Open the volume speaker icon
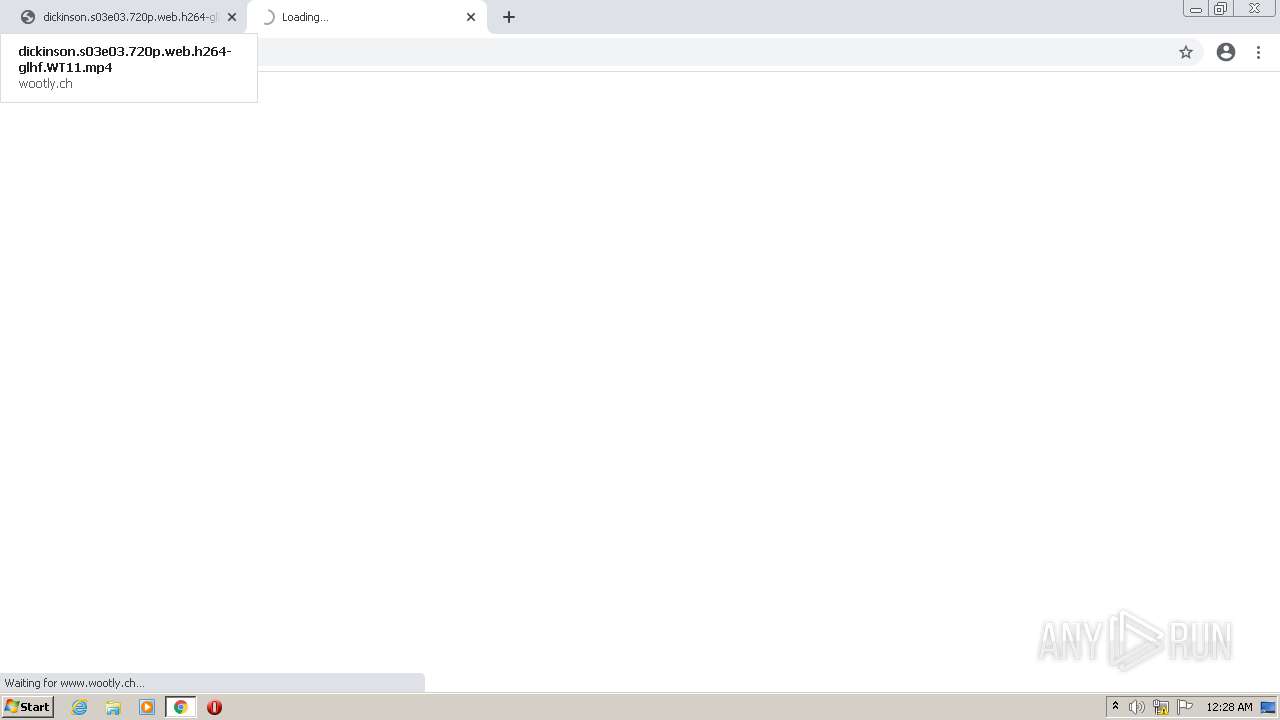 click(1137, 707)
